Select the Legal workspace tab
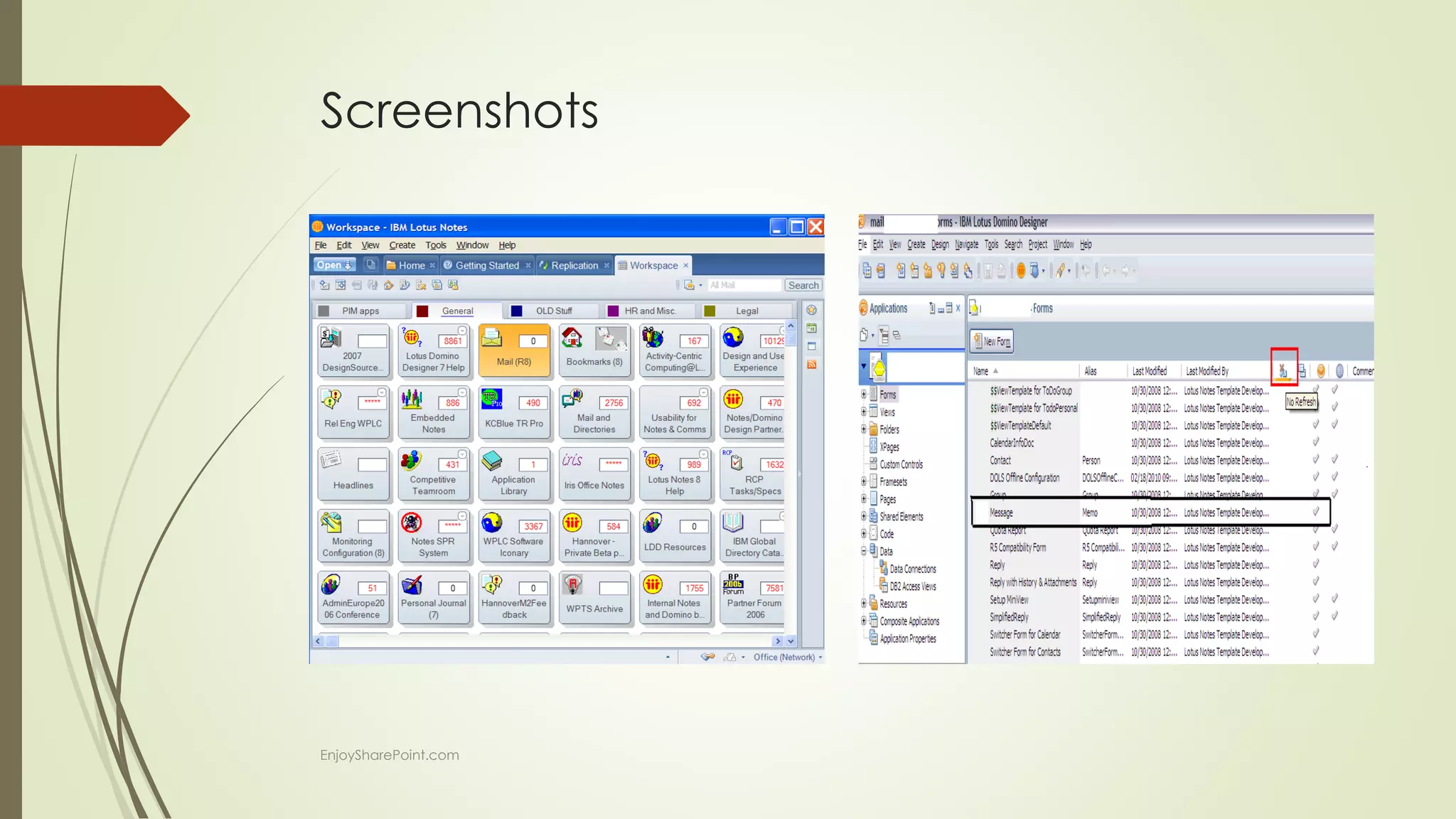 pos(746,311)
